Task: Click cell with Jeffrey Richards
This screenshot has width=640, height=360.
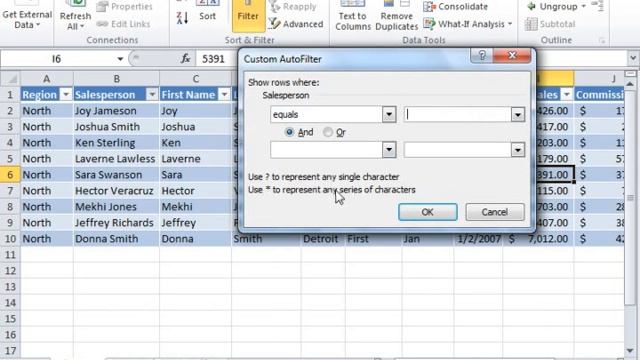Action: pyautogui.click(x=116, y=223)
